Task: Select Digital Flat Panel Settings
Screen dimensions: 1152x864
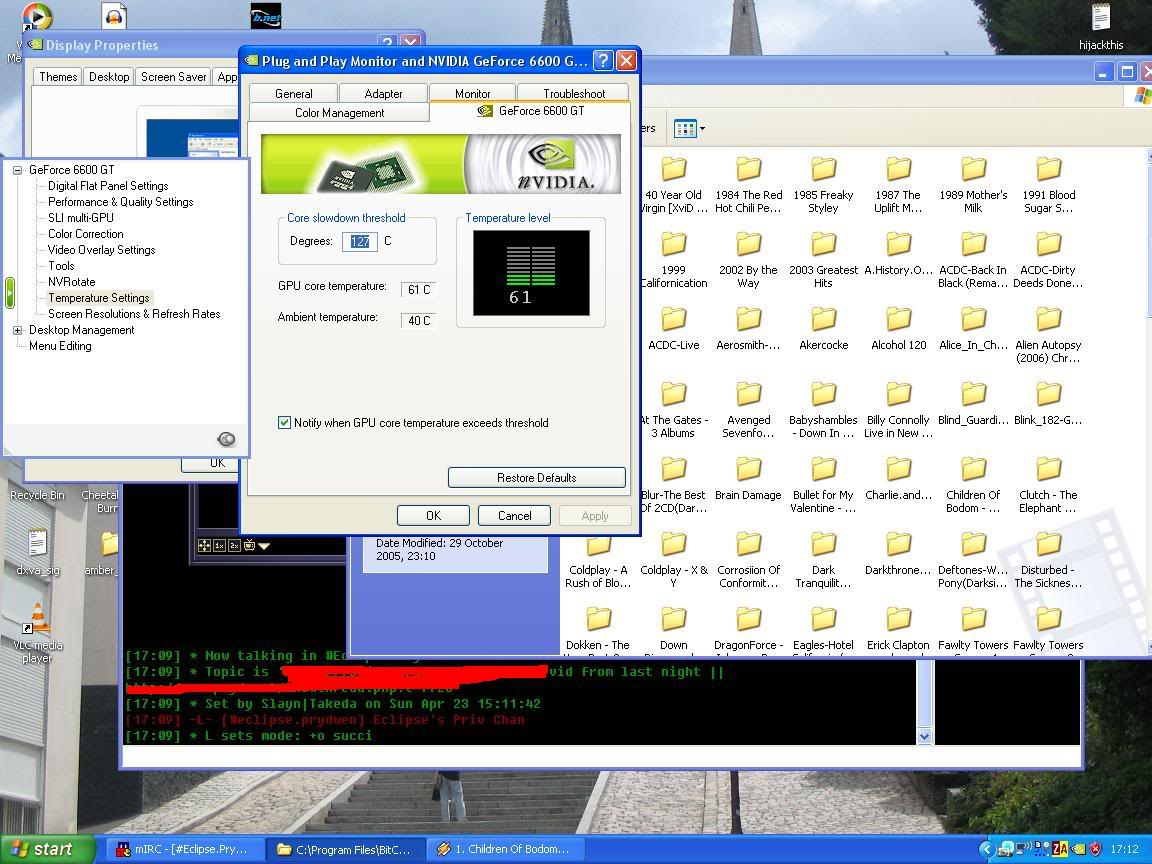Action: click(108, 186)
